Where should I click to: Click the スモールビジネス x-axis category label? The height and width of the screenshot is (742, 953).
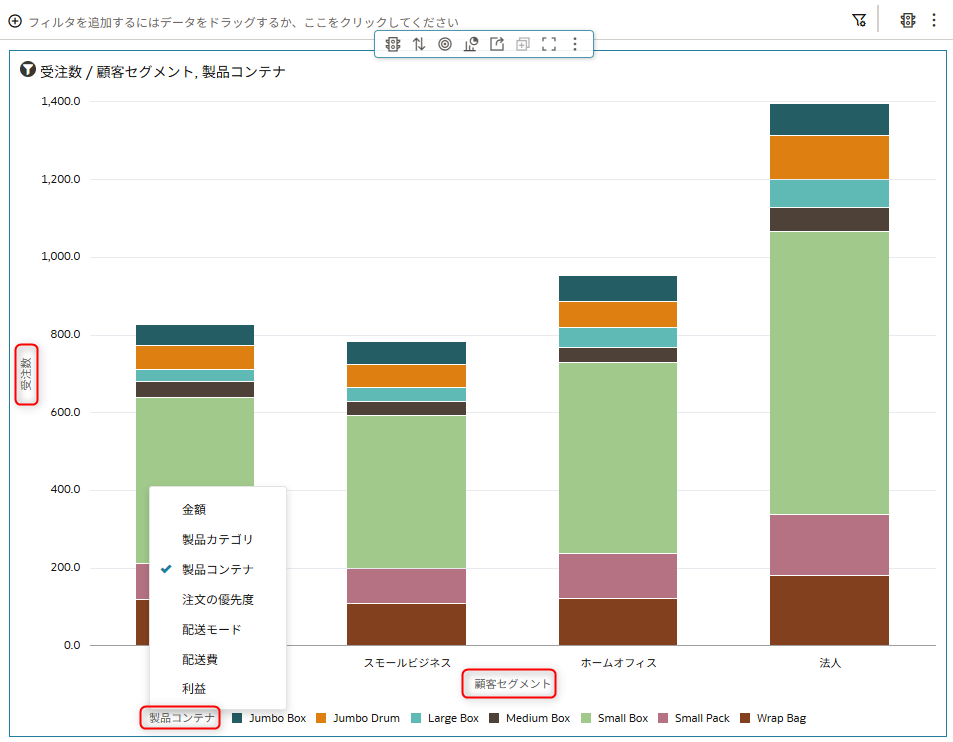click(x=407, y=663)
